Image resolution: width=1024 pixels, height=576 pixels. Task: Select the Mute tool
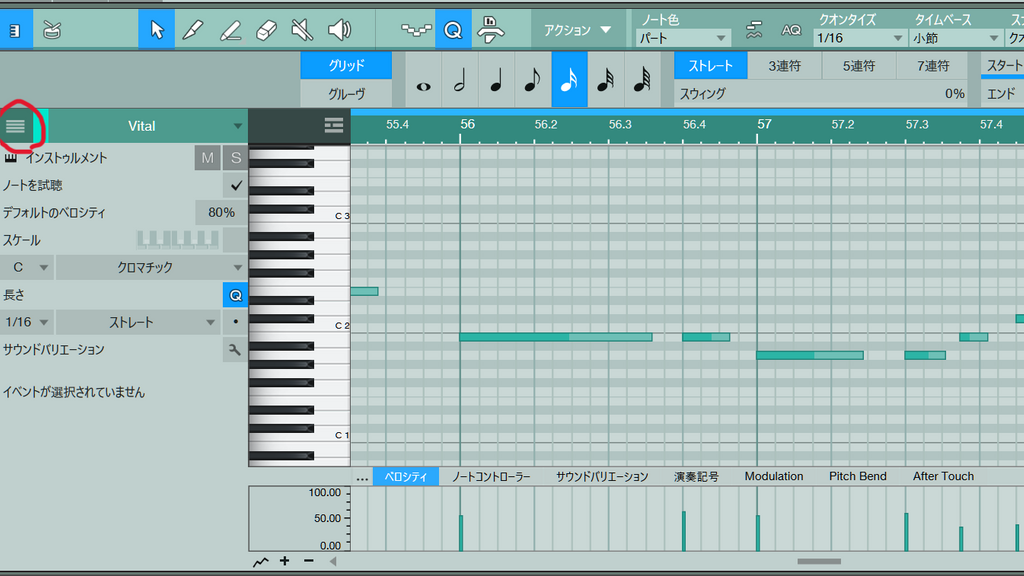point(302,30)
